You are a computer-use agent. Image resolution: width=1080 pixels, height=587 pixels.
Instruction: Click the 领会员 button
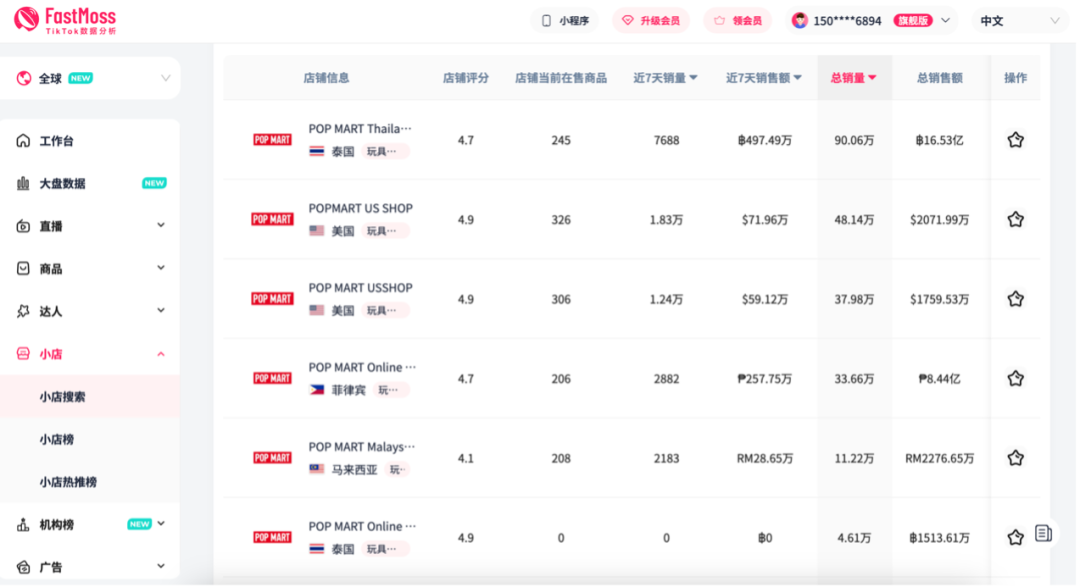(738, 21)
